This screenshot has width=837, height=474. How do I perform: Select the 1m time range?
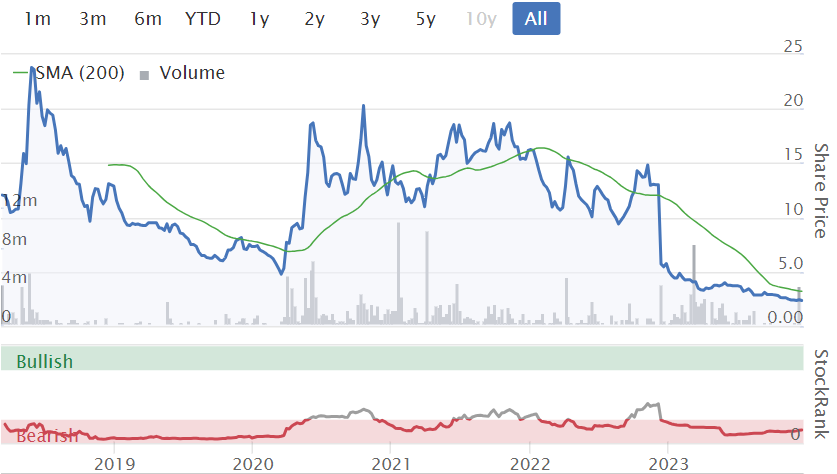(x=37, y=19)
